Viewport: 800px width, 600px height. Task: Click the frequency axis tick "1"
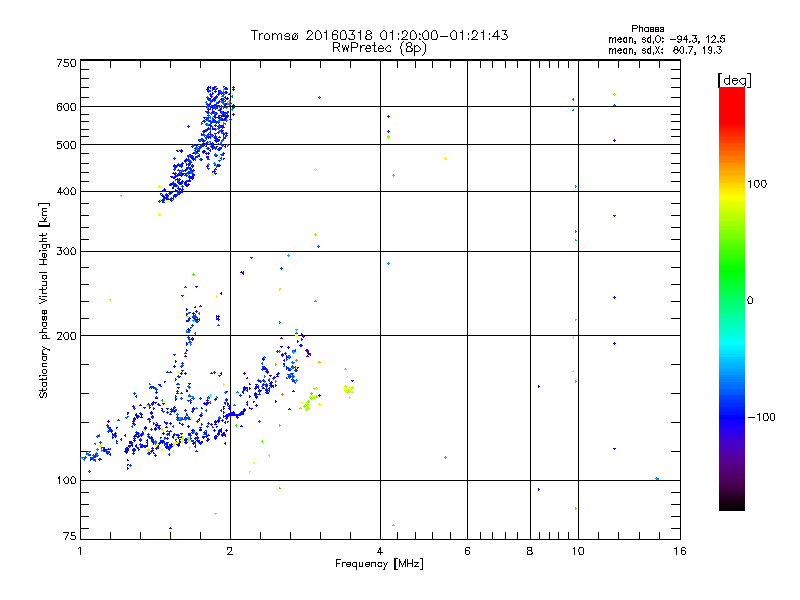tap(80, 551)
